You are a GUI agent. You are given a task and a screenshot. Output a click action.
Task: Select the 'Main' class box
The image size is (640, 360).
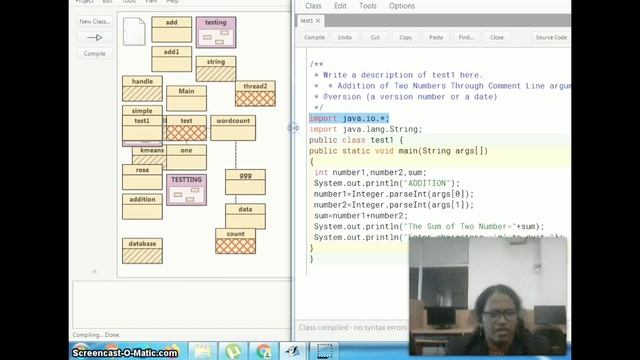tap(186, 98)
